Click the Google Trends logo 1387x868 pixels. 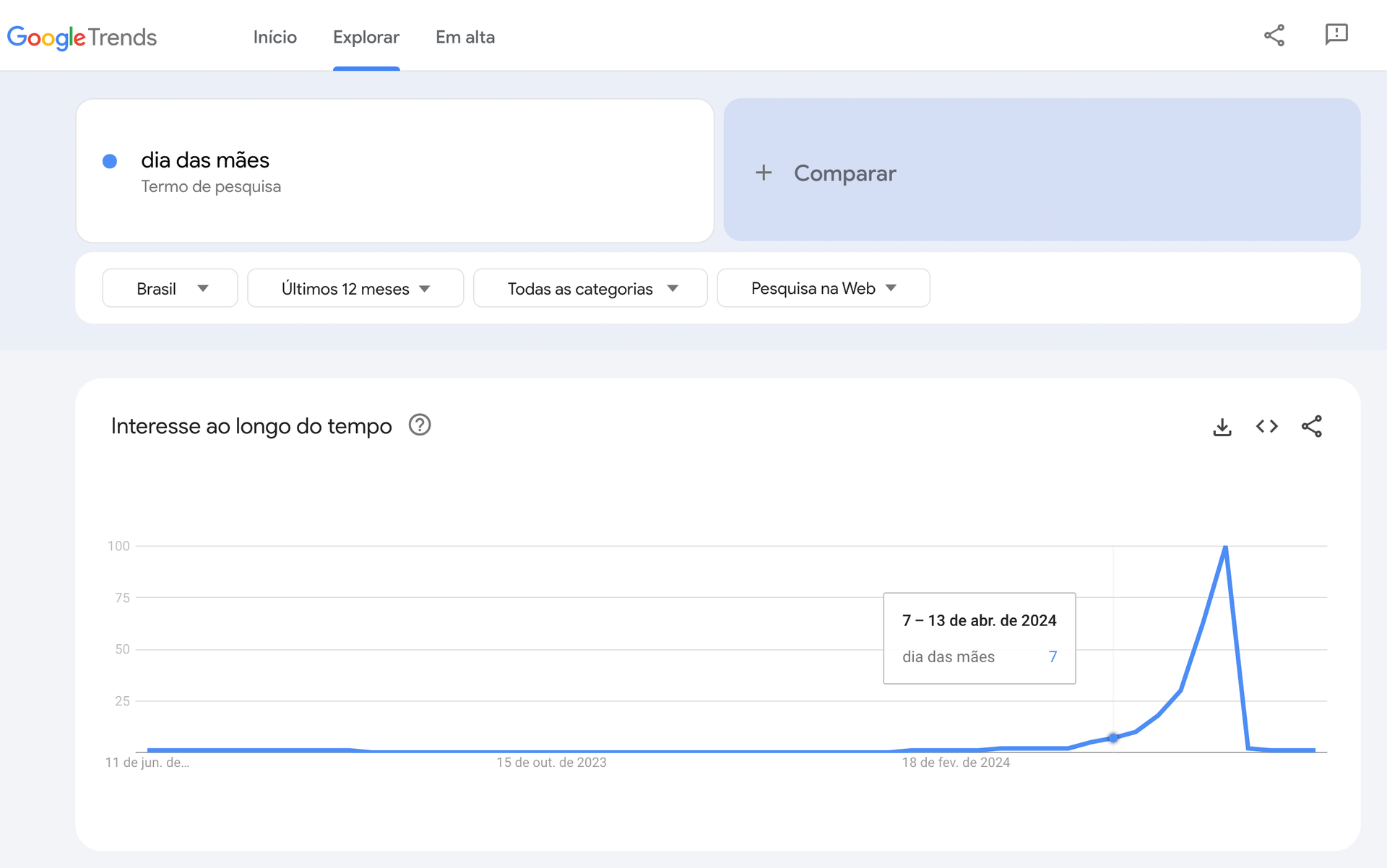82,38
